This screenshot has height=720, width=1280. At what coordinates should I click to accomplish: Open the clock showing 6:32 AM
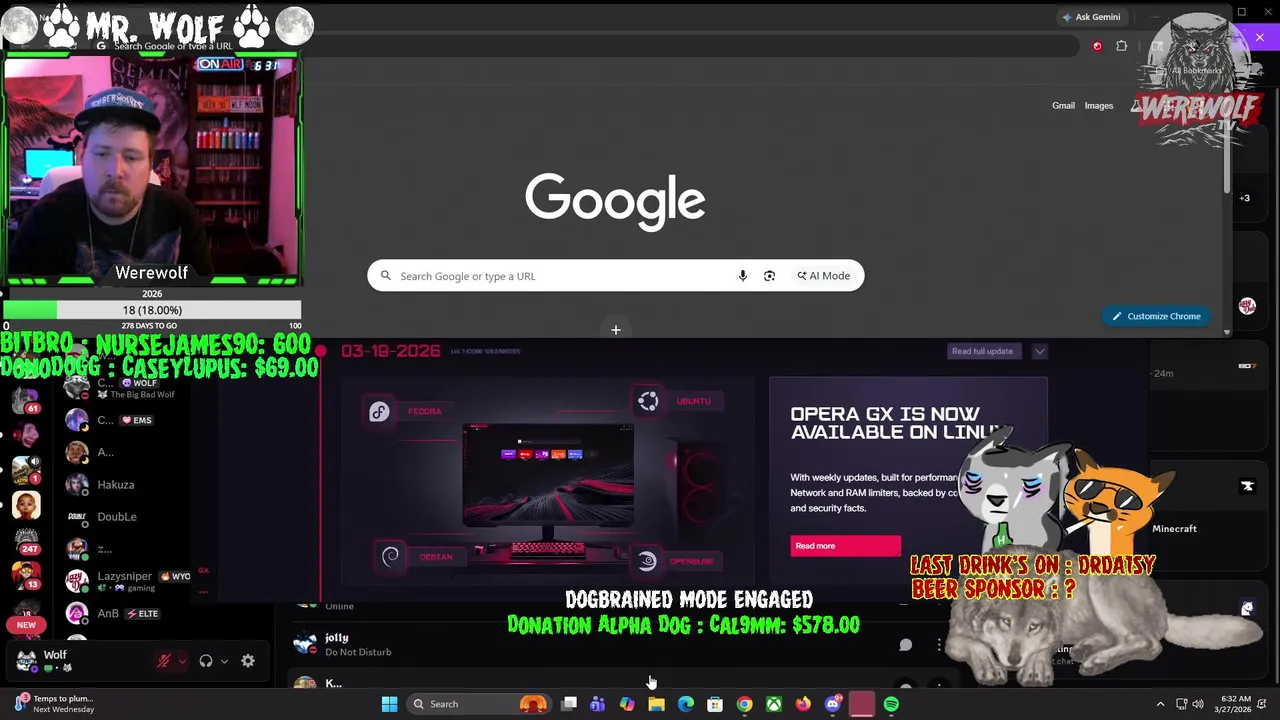coord(1235,704)
